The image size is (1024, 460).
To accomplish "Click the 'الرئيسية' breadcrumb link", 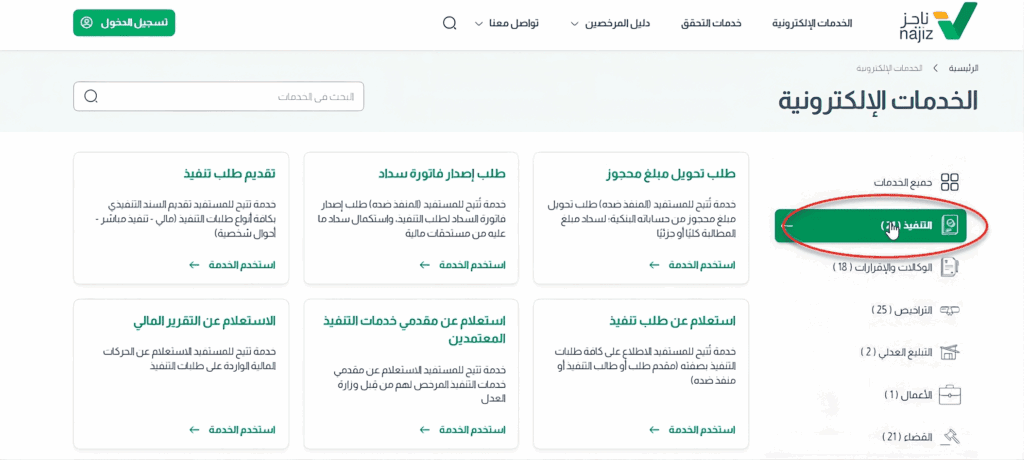I will pyautogui.click(x=962, y=68).
